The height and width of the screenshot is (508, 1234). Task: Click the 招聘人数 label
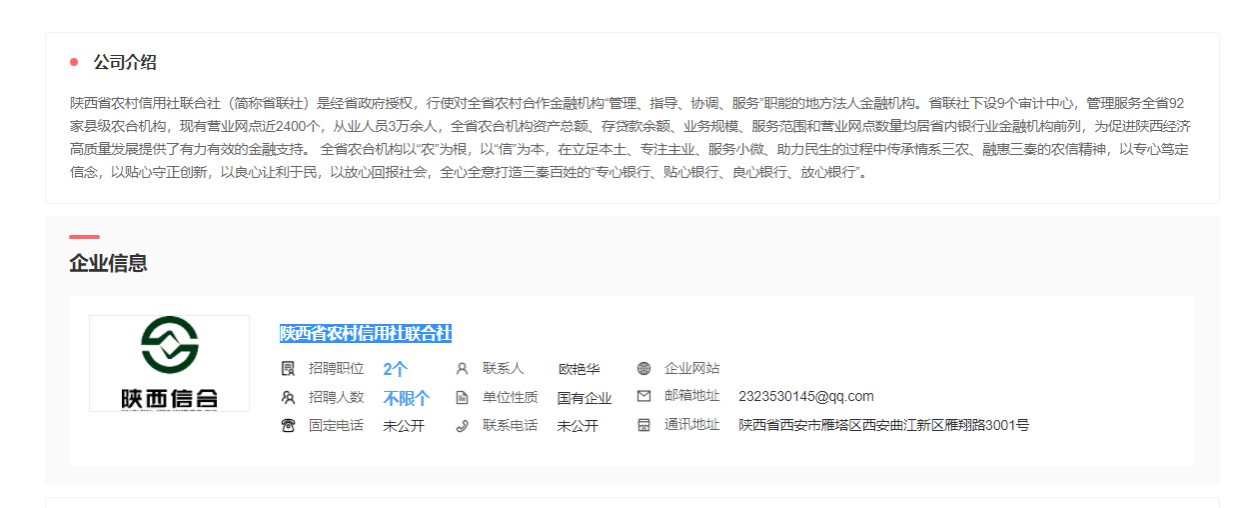[336, 397]
